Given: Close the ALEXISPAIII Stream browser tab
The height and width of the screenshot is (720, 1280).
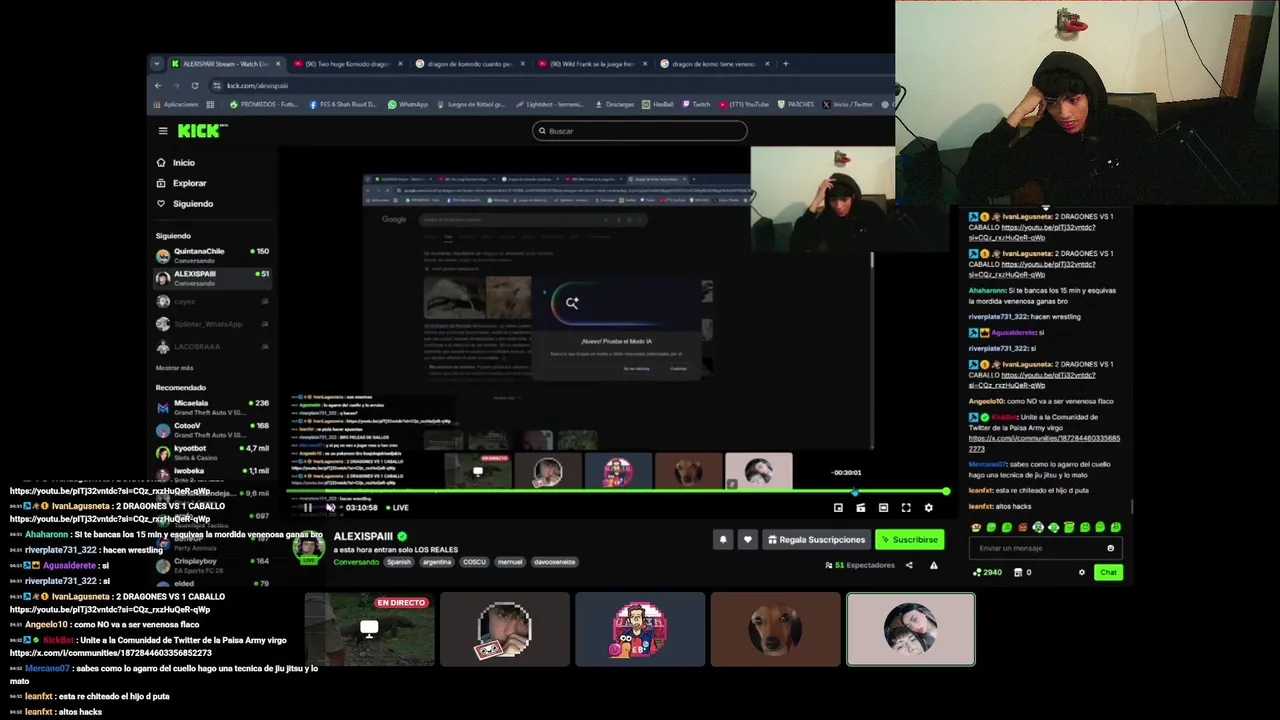Looking at the screenshot, I should tap(278, 64).
